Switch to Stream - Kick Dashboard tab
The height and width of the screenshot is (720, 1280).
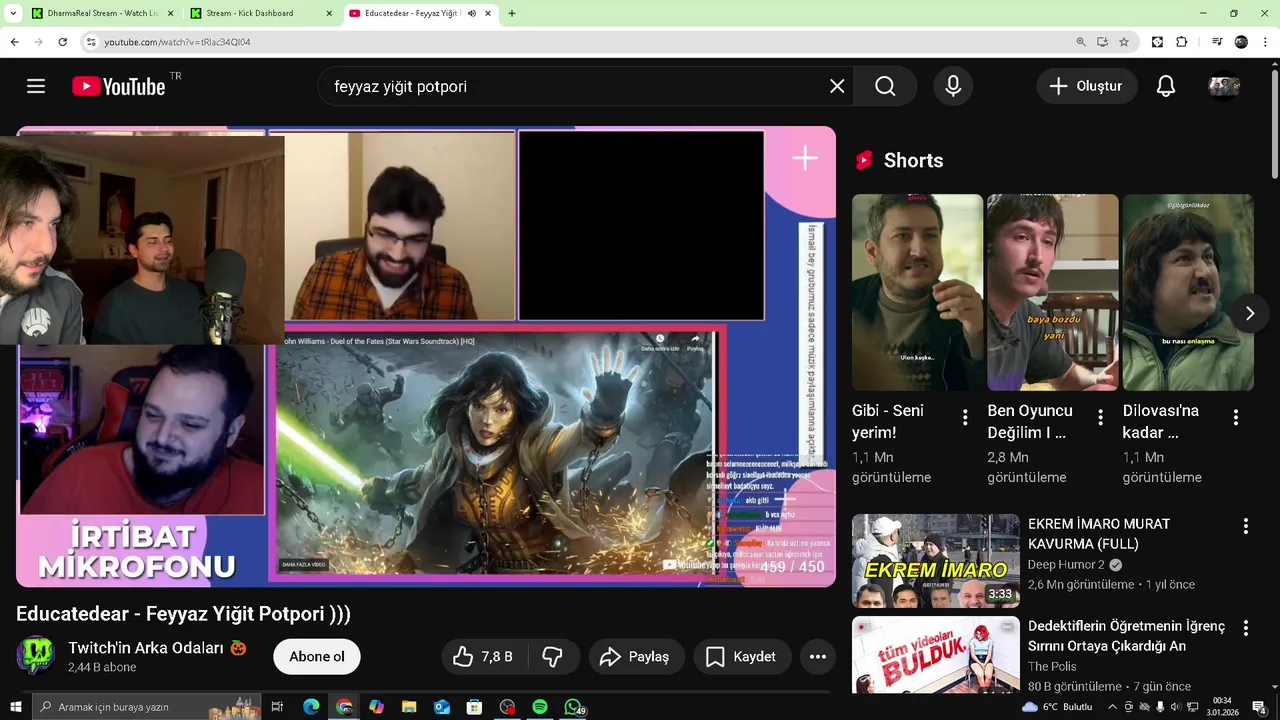(262, 13)
